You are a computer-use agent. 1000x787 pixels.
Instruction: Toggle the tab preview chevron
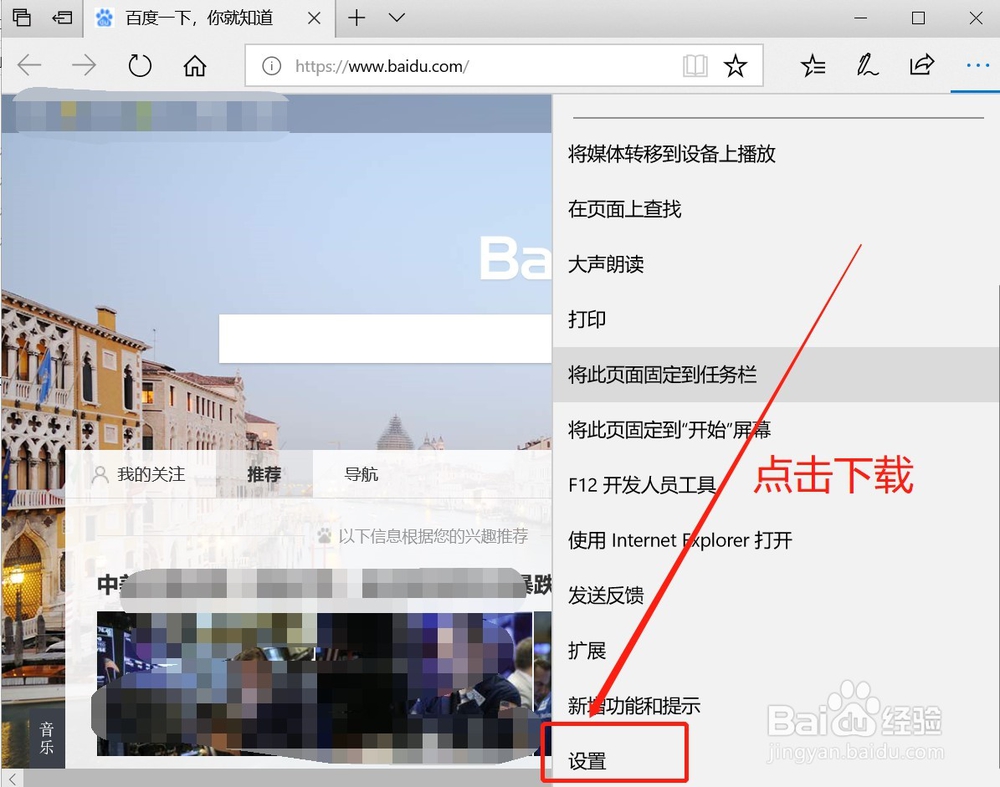click(396, 18)
